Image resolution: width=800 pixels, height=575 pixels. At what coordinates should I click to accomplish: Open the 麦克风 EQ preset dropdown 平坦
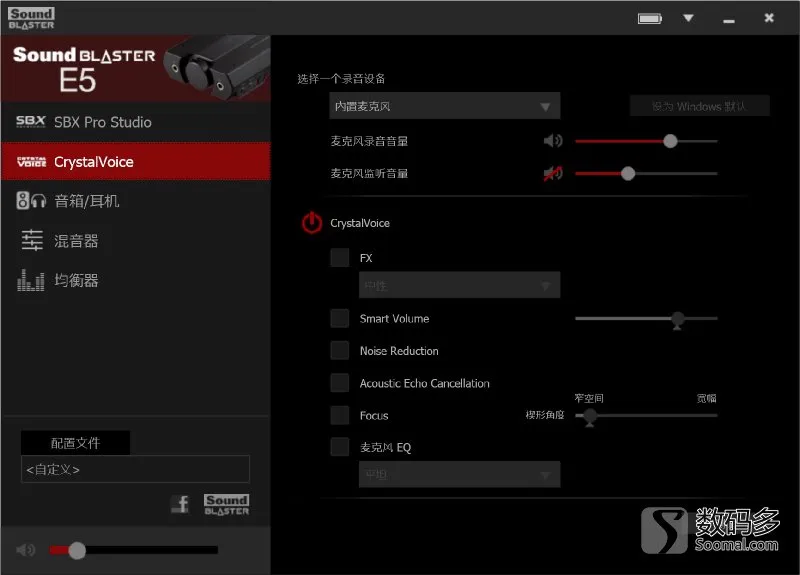coord(459,474)
